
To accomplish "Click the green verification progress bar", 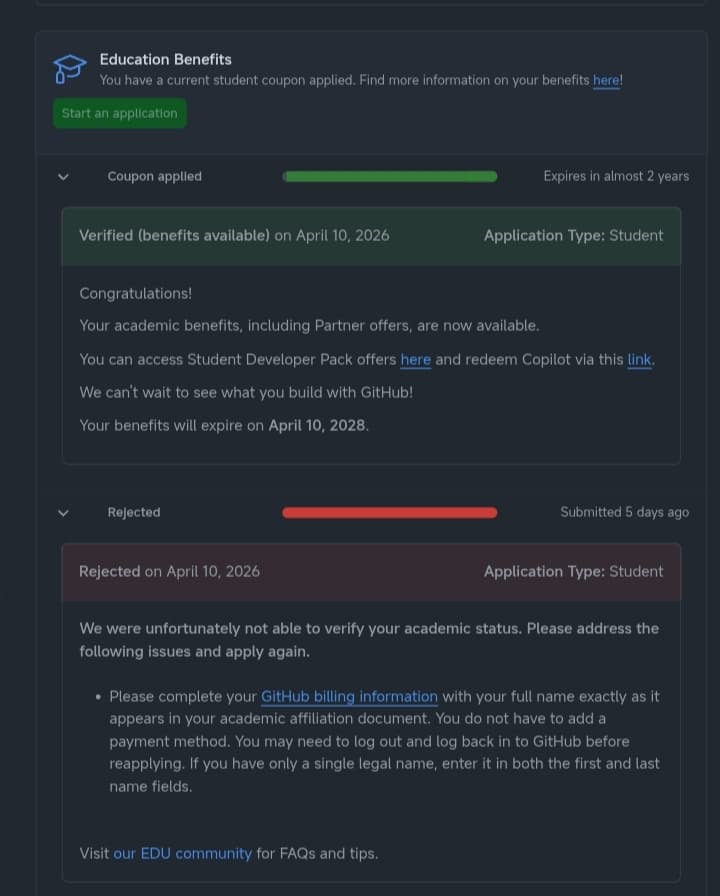I will [x=390, y=176].
